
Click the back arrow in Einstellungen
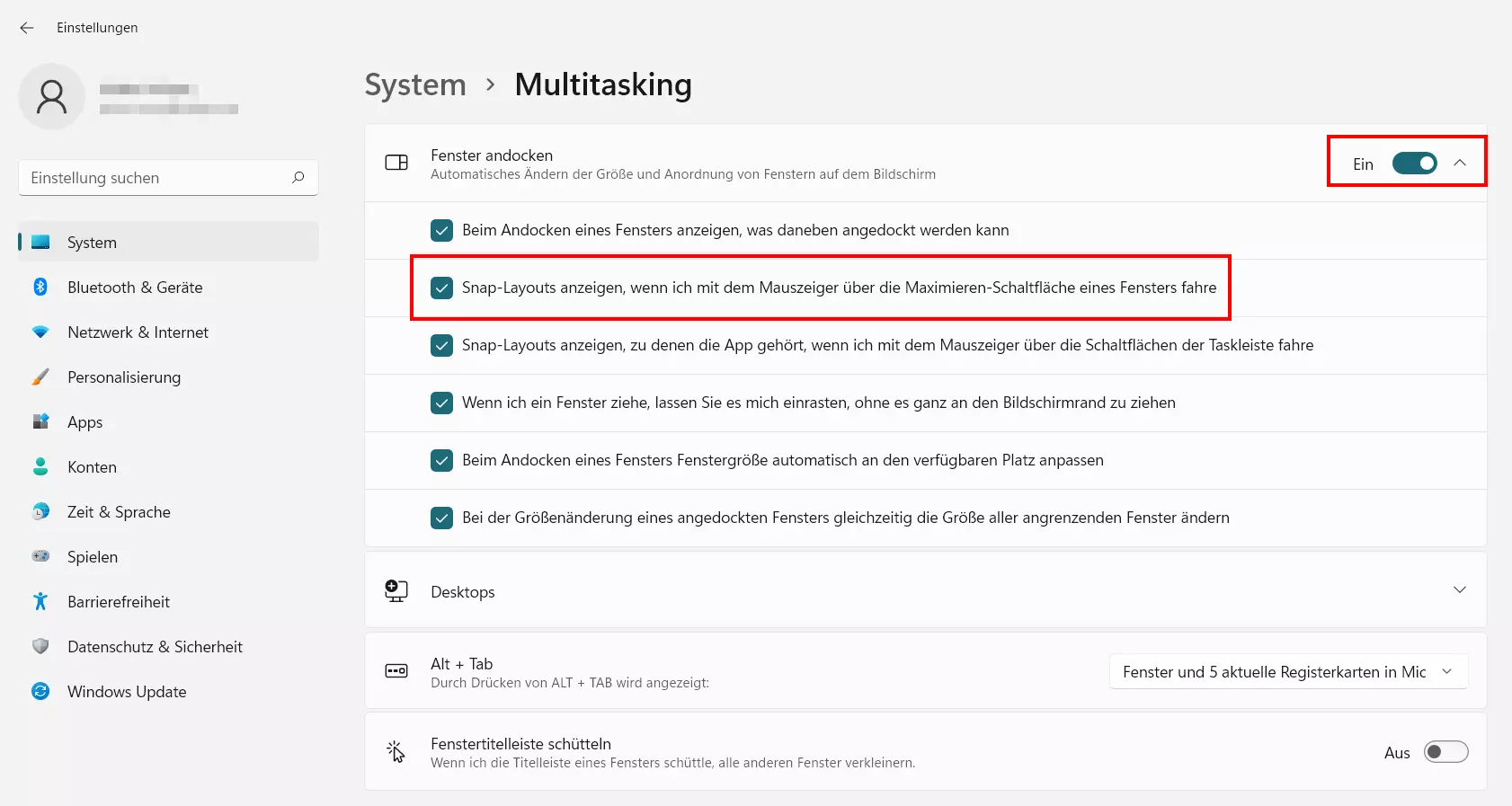27,28
